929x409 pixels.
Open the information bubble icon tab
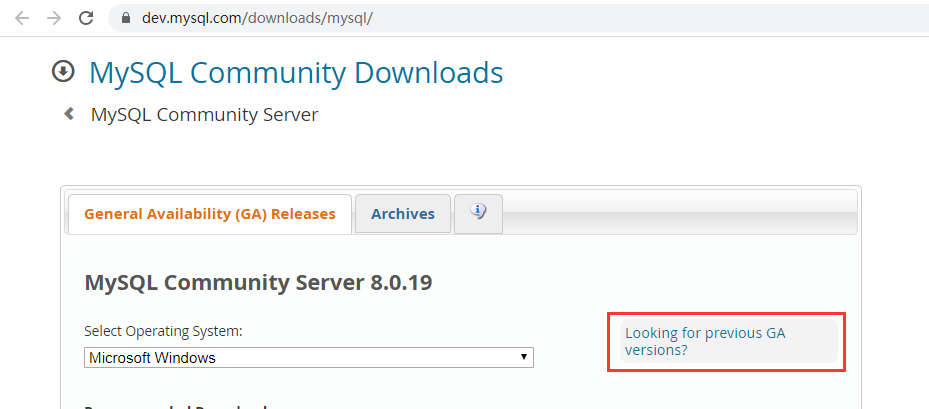point(479,212)
